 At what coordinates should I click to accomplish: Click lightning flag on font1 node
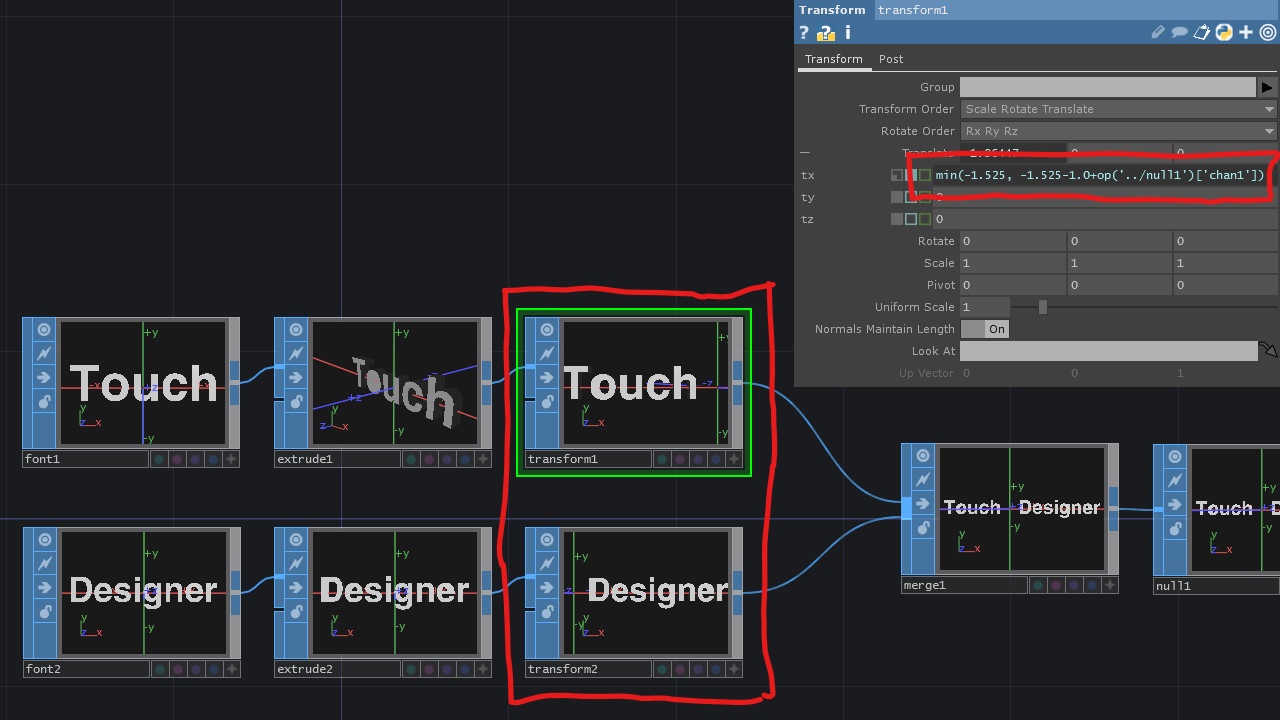pos(45,354)
